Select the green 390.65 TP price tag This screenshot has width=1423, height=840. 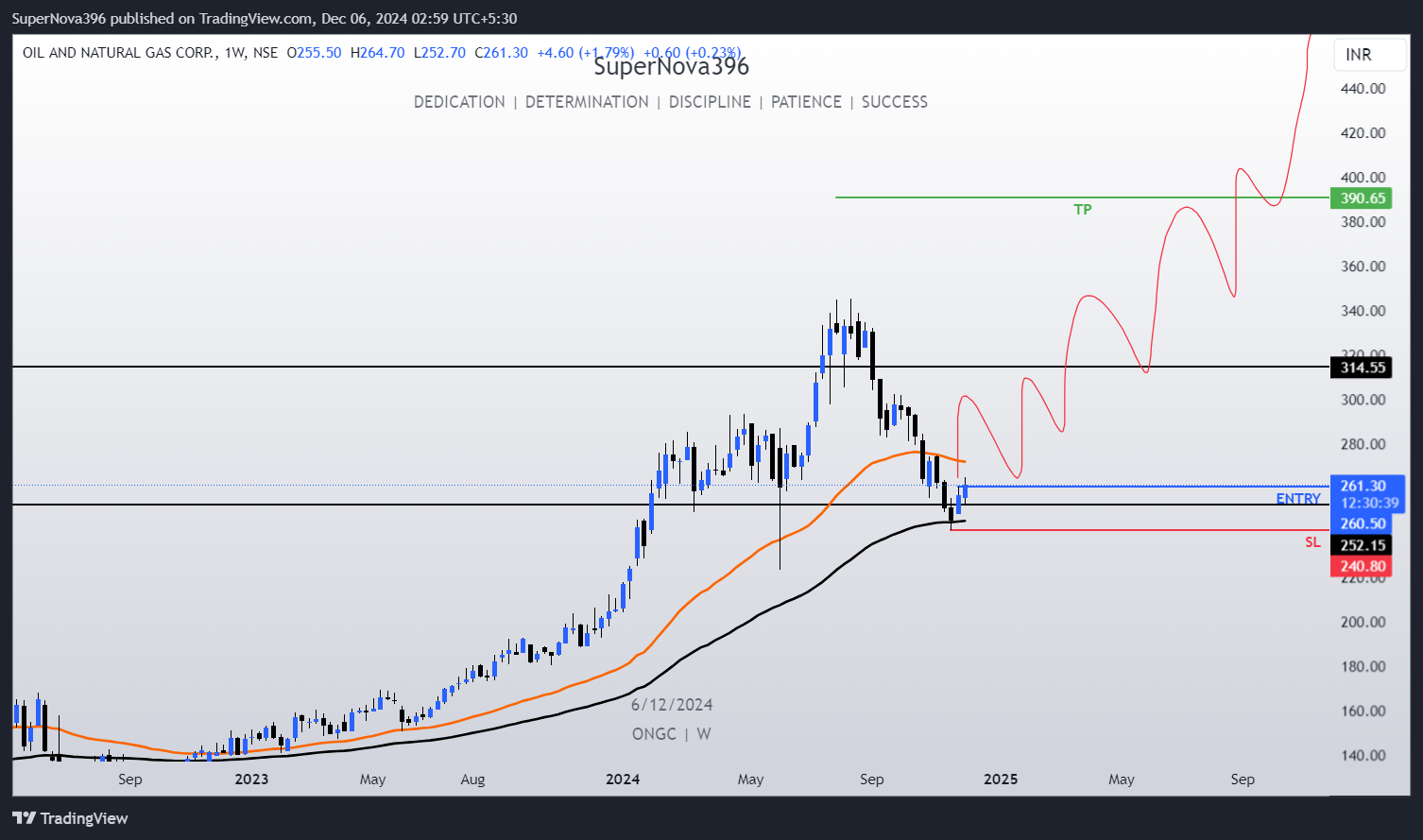[x=1361, y=198]
